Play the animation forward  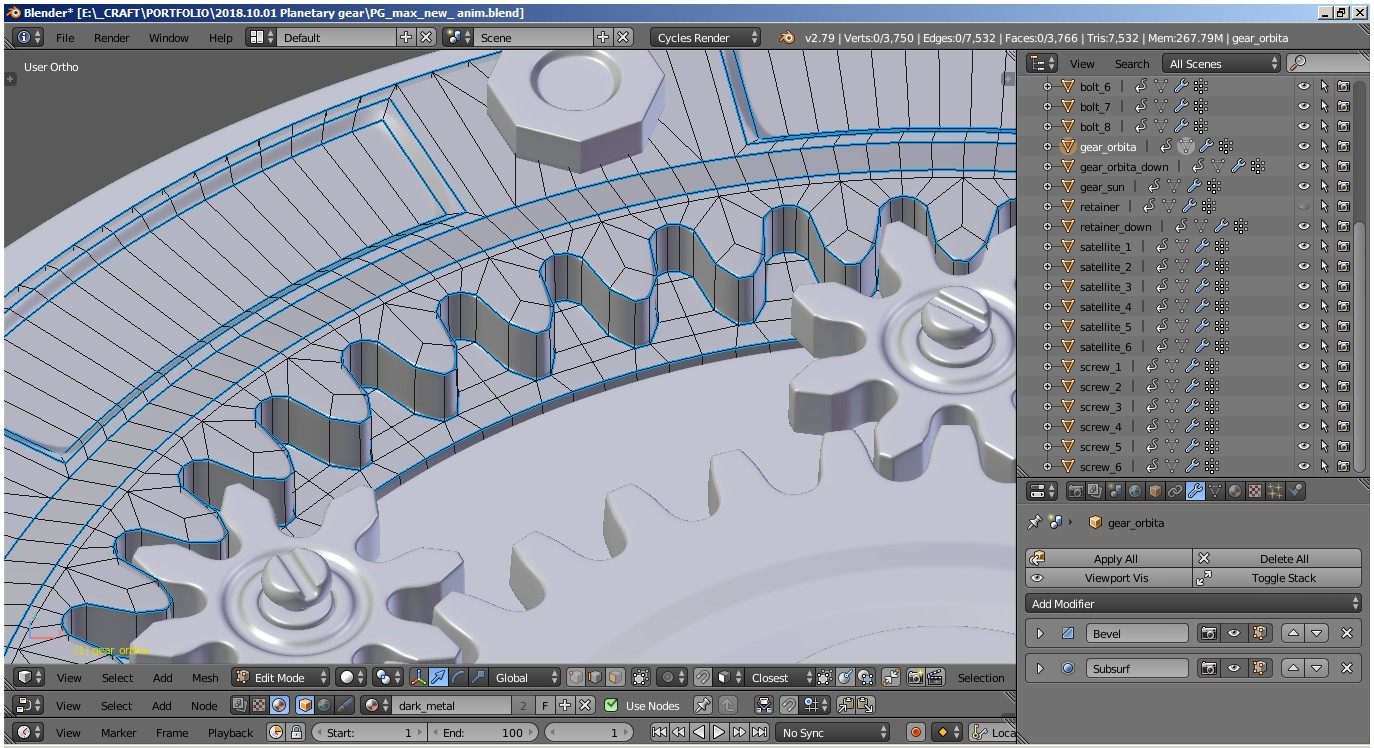point(719,732)
